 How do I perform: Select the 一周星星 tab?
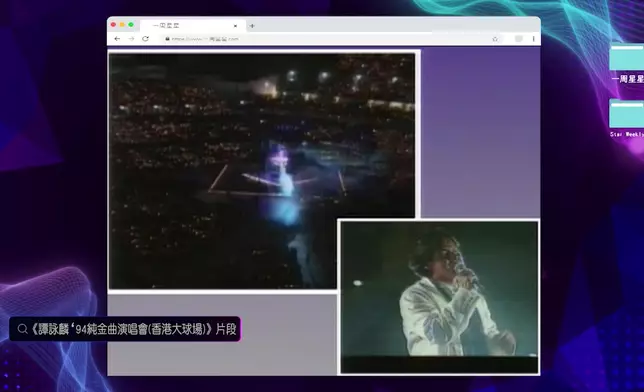point(193,25)
